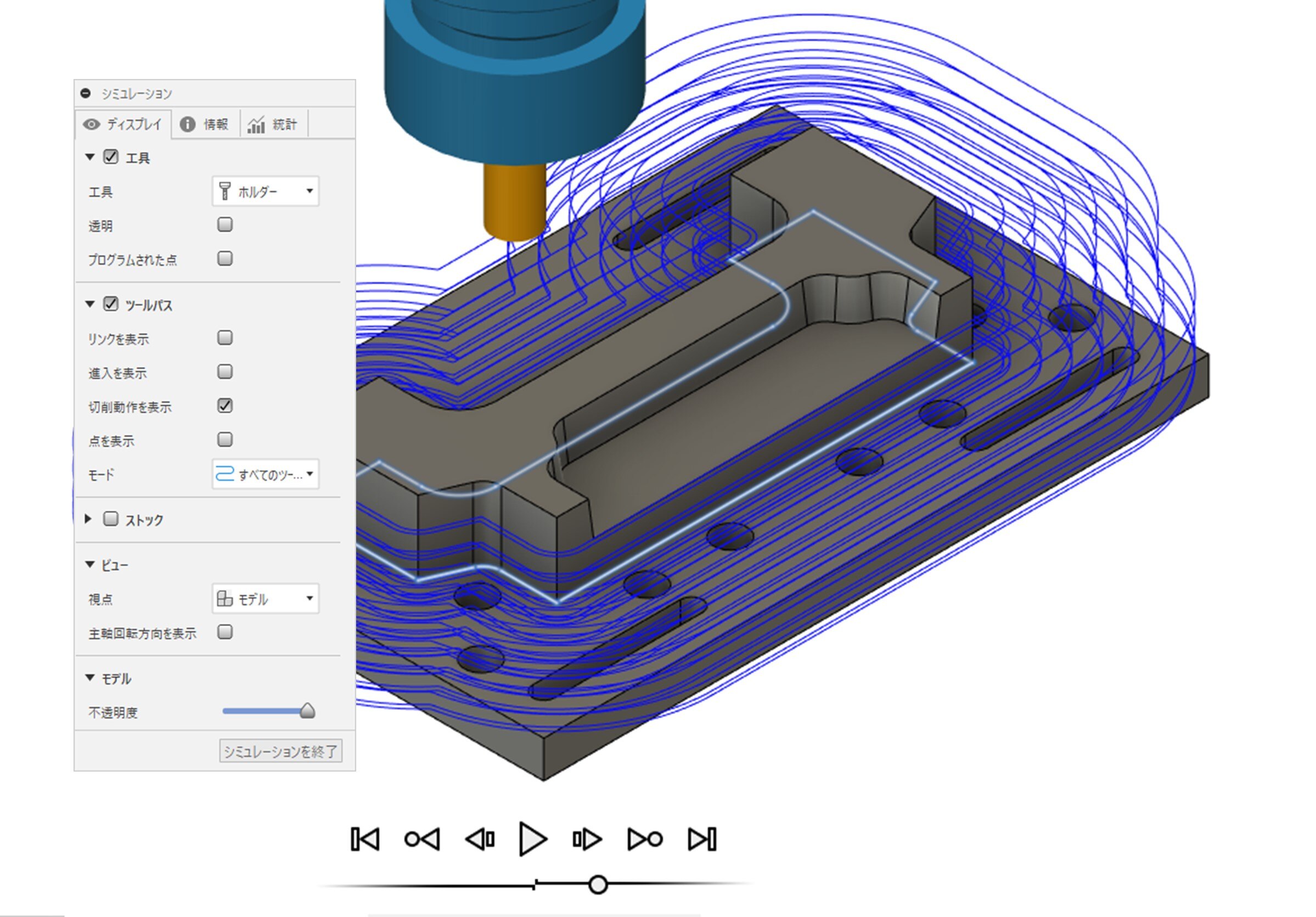This screenshot has width=1316, height=917.
Task: Toggle the 工具 section checkbox
Action: (111, 157)
